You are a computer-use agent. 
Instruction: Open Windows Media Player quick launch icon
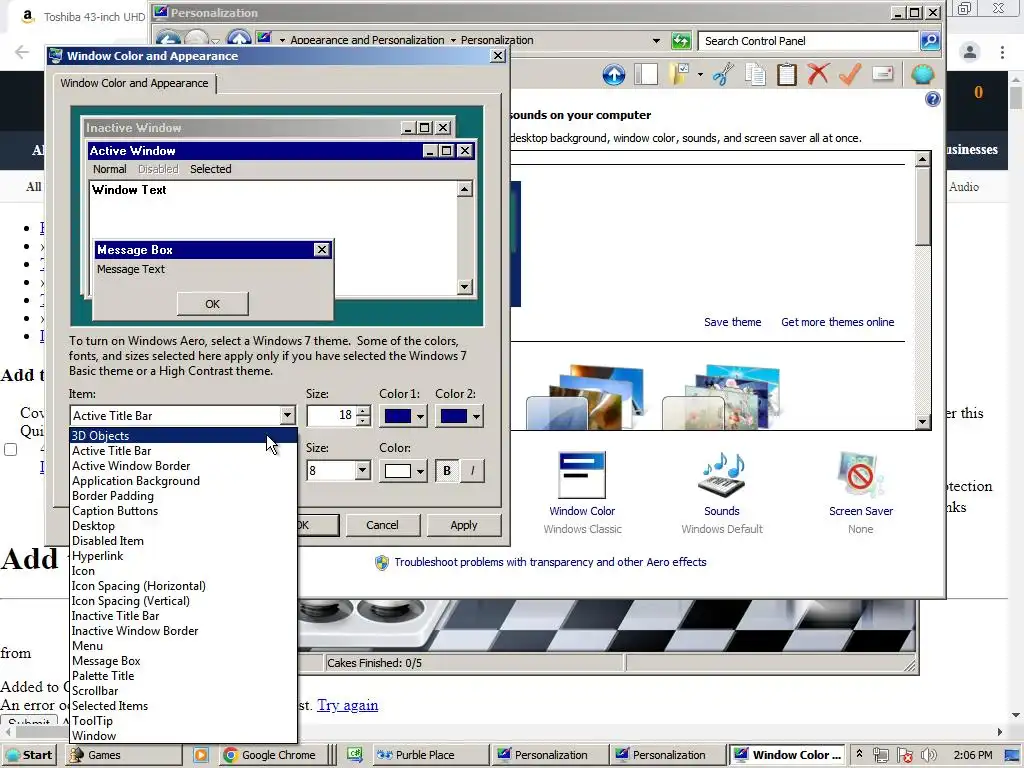point(201,755)
